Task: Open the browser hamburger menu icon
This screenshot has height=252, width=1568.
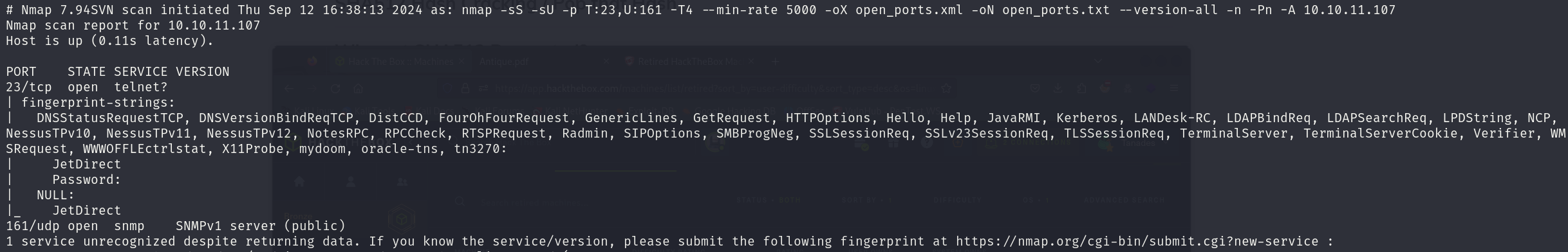Action: tap(1174, 88)
